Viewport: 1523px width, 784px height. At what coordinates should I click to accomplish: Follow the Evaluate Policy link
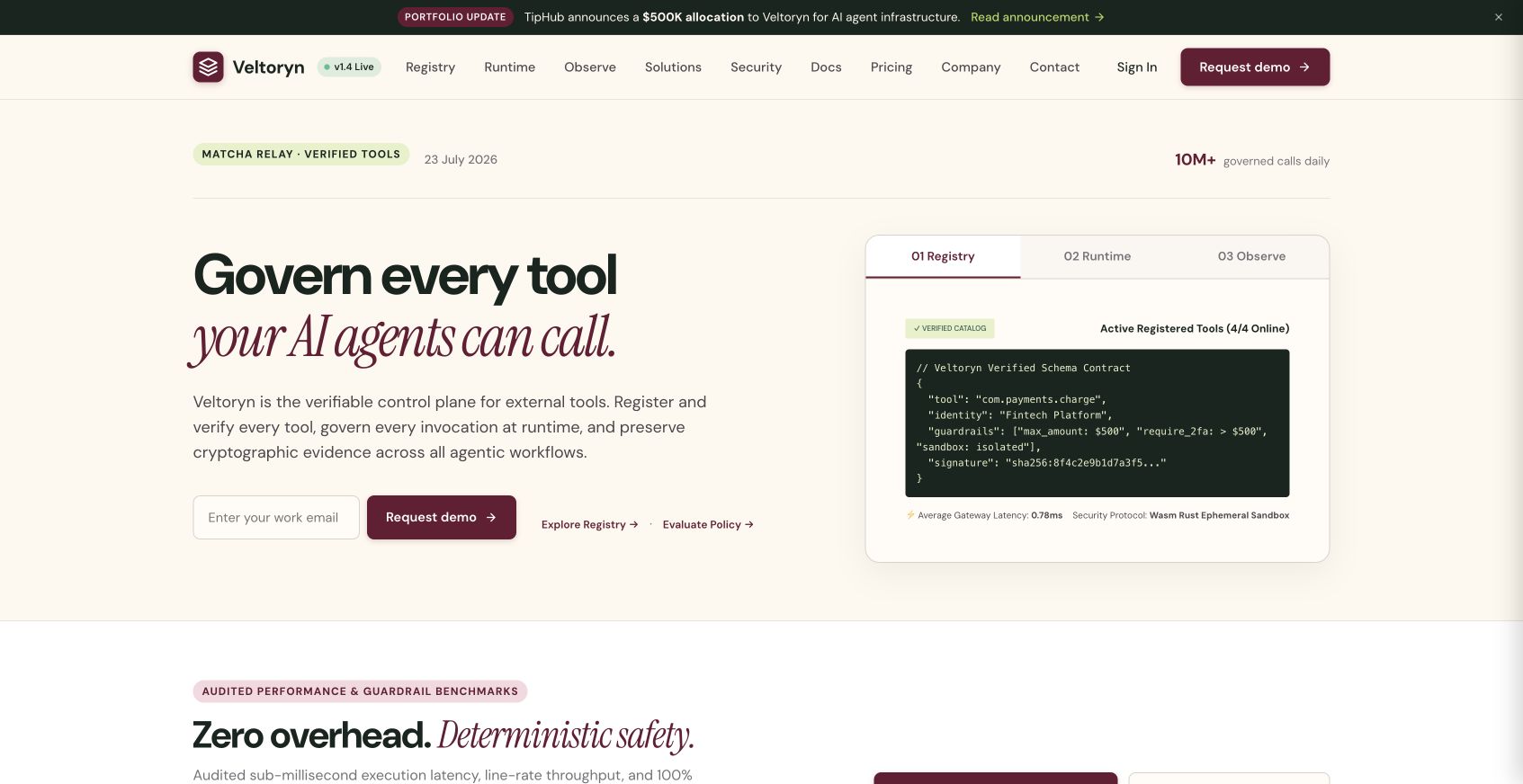point(708,525)
